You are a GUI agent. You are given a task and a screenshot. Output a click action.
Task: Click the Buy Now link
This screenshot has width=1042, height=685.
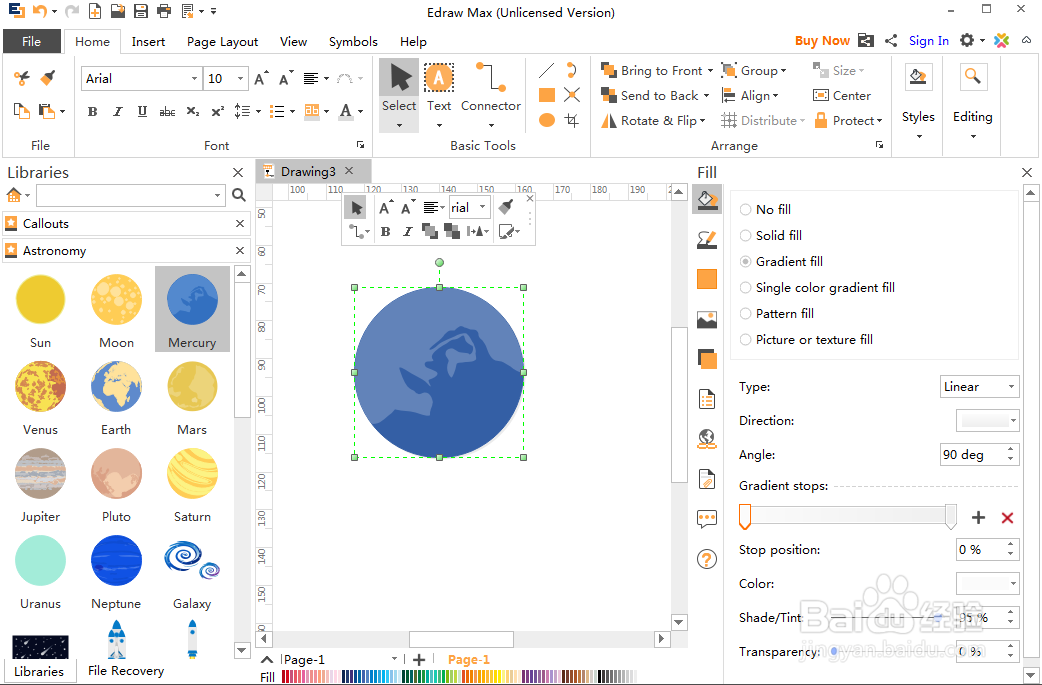pyautogui.click(x=822, y=41)
